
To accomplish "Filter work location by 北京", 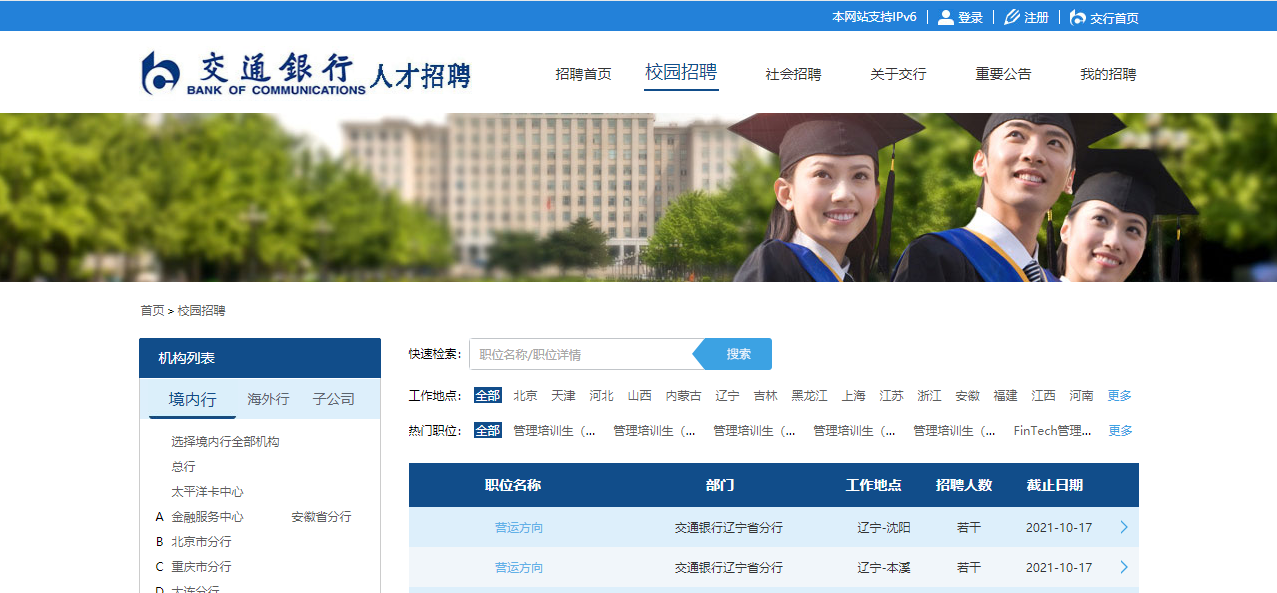I will pos(525,396).
